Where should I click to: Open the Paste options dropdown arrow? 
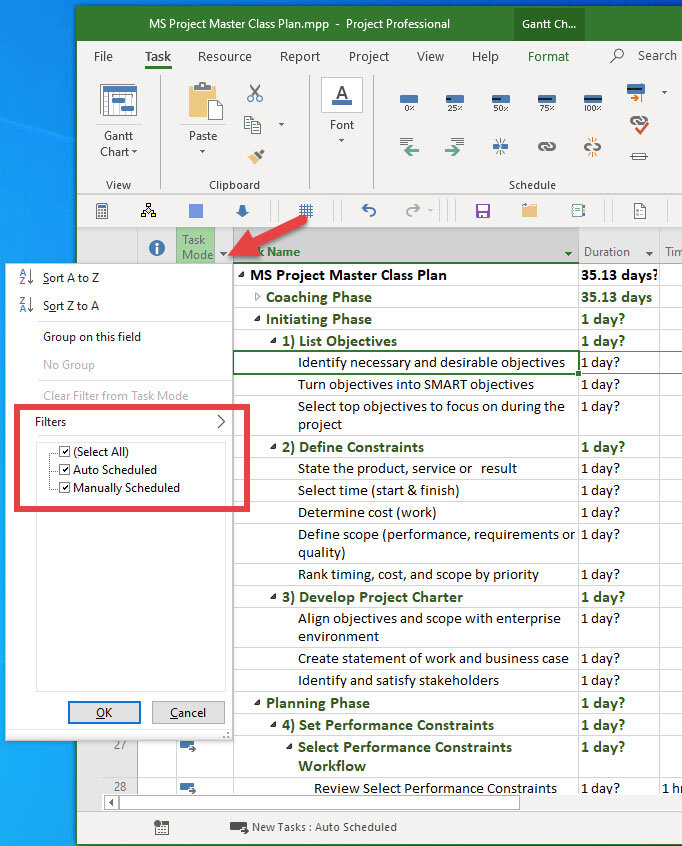pos(202,152)
